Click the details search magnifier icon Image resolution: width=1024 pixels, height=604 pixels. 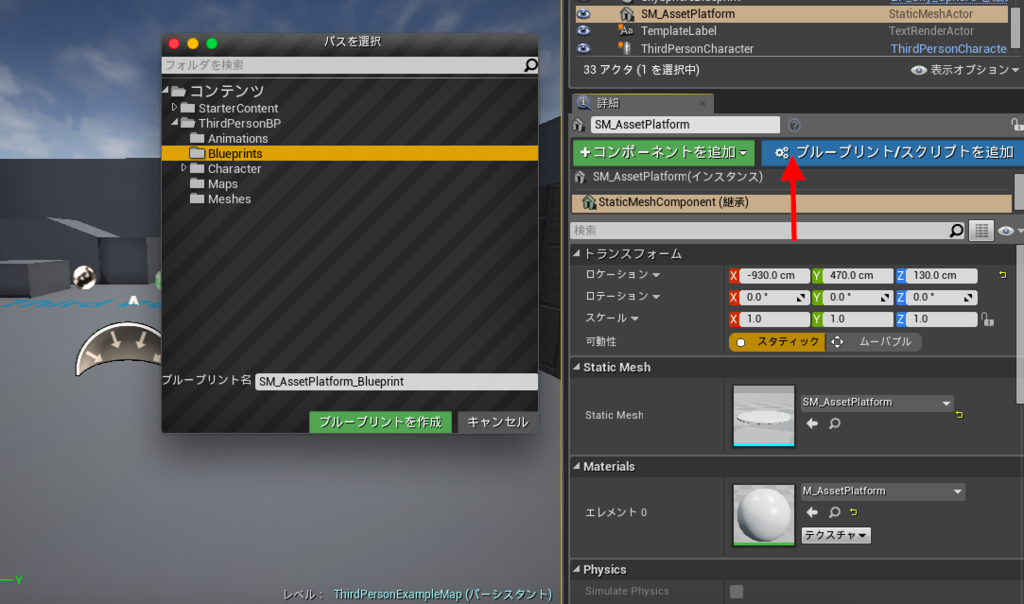(956, 230)
